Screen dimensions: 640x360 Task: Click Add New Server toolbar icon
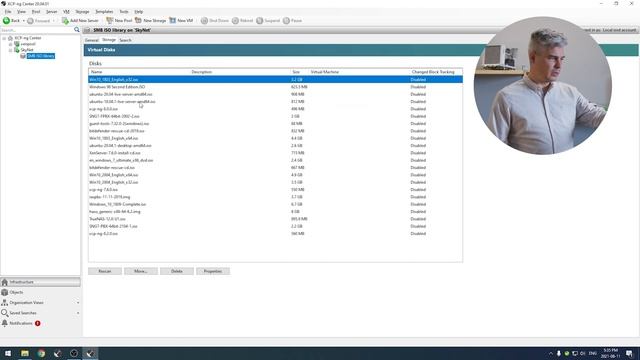65,20
